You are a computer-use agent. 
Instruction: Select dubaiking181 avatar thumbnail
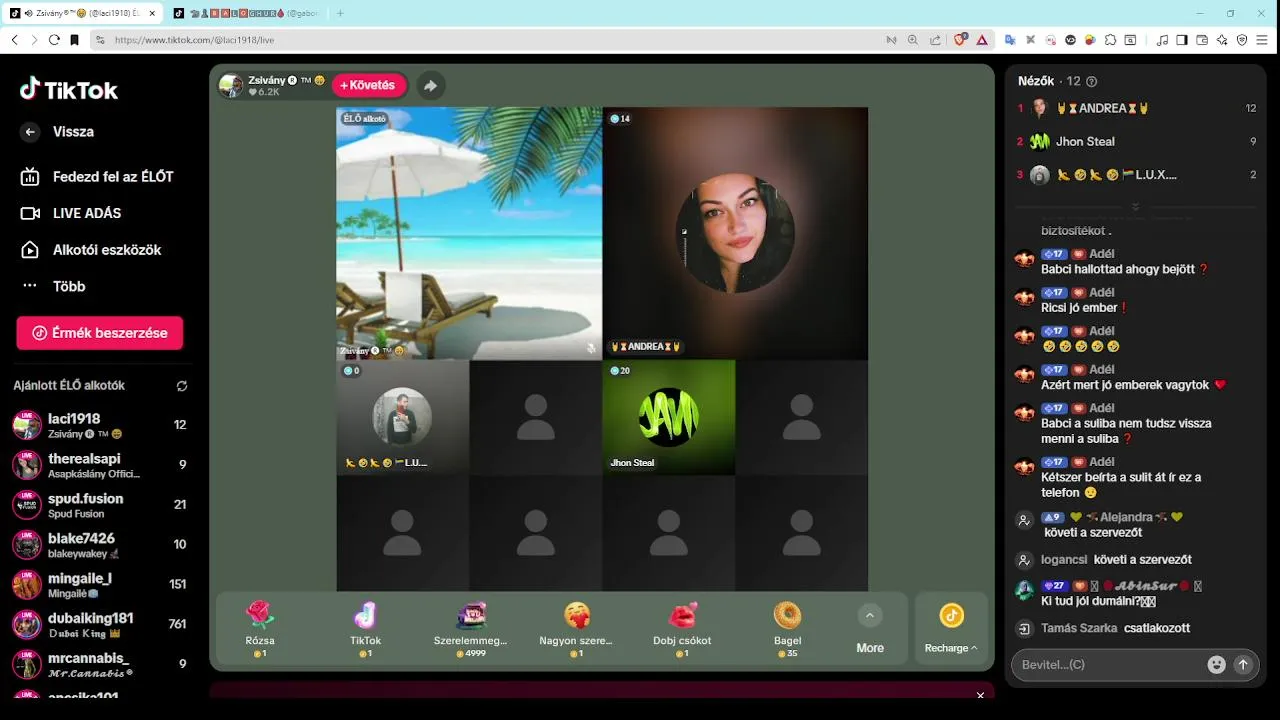click(27, 625)
